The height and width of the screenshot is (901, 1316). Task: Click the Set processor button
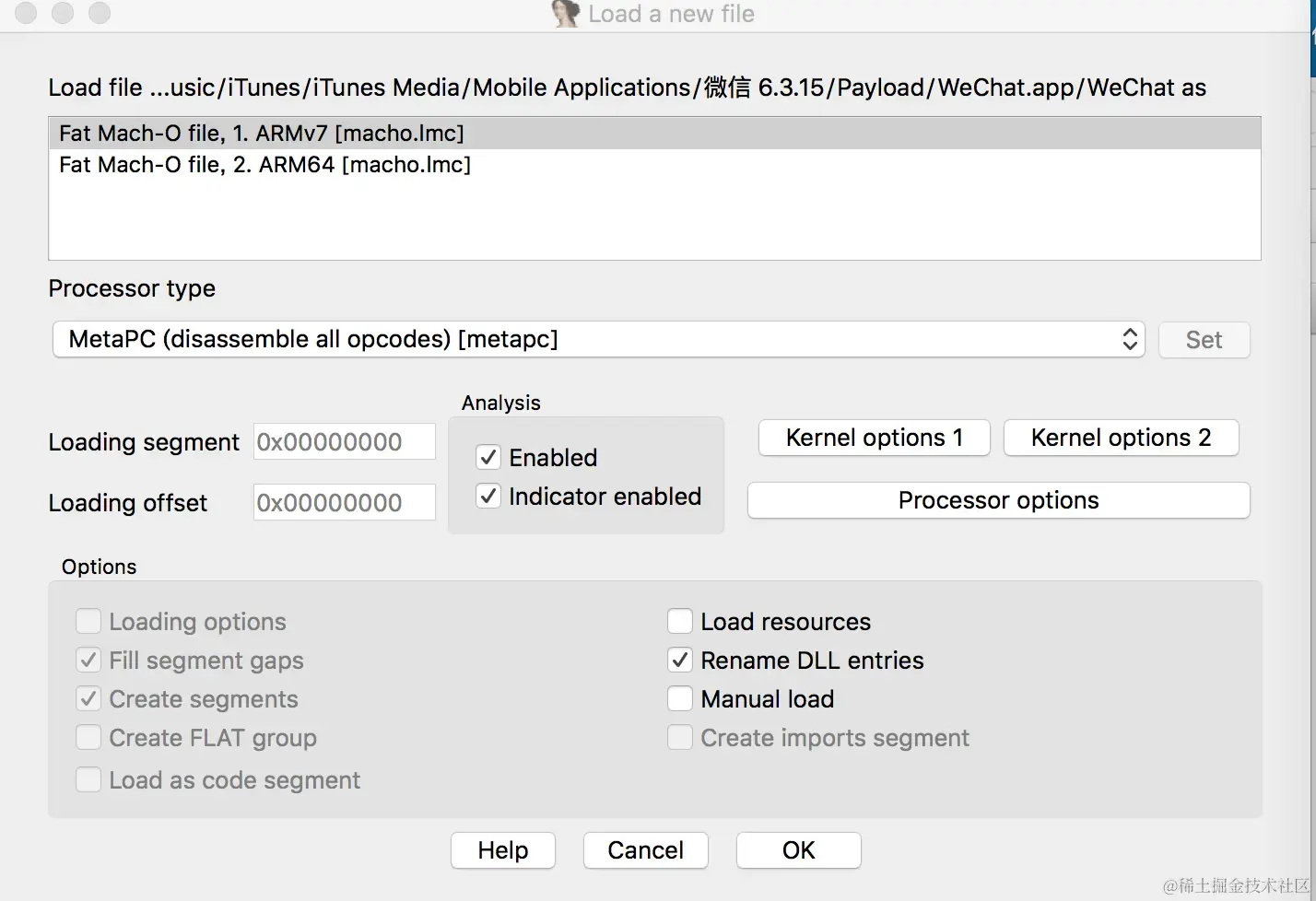1204,340
